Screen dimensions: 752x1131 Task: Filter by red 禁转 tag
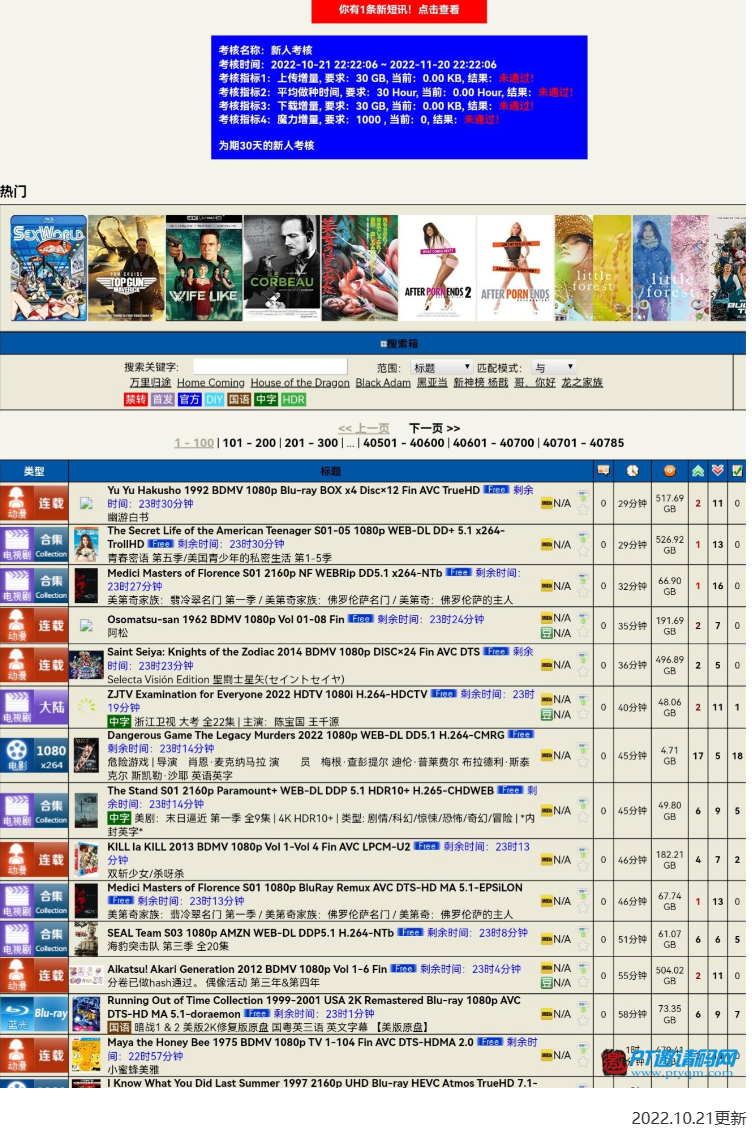tap(136, 400)
